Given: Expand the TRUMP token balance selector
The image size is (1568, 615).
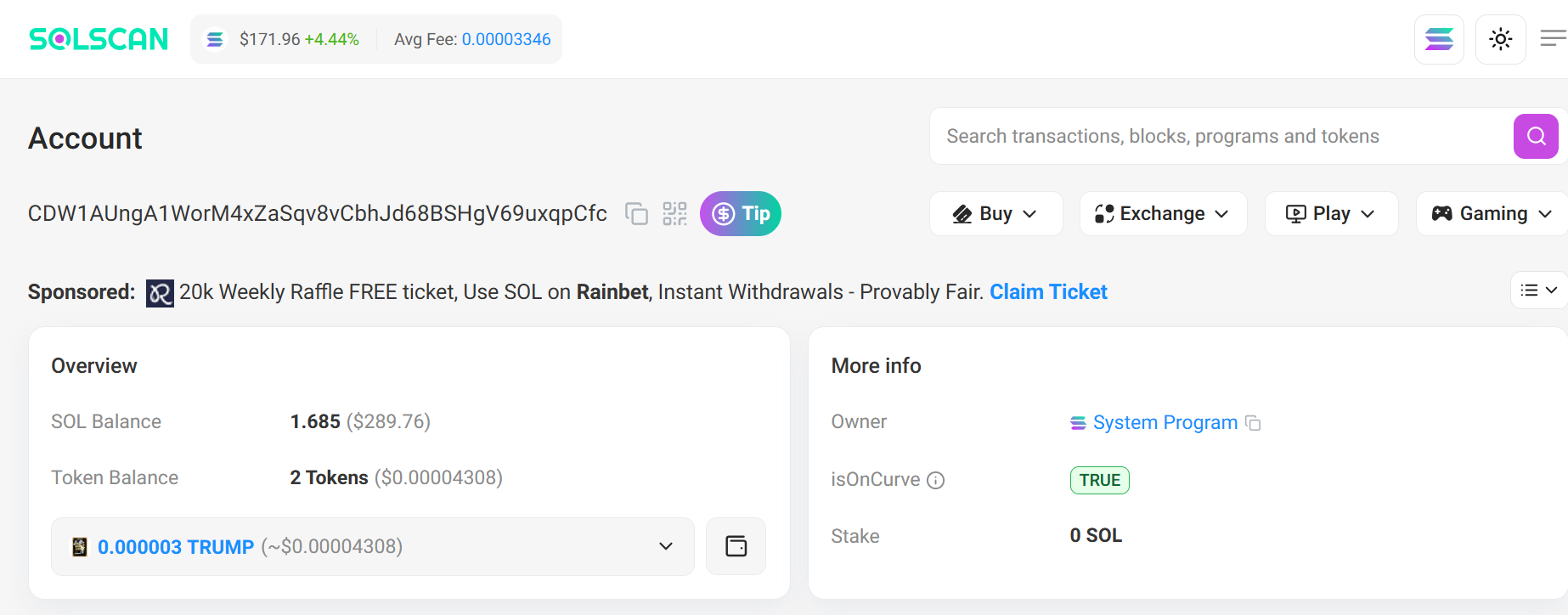Looking at the screenshot, I should [373, 546].
